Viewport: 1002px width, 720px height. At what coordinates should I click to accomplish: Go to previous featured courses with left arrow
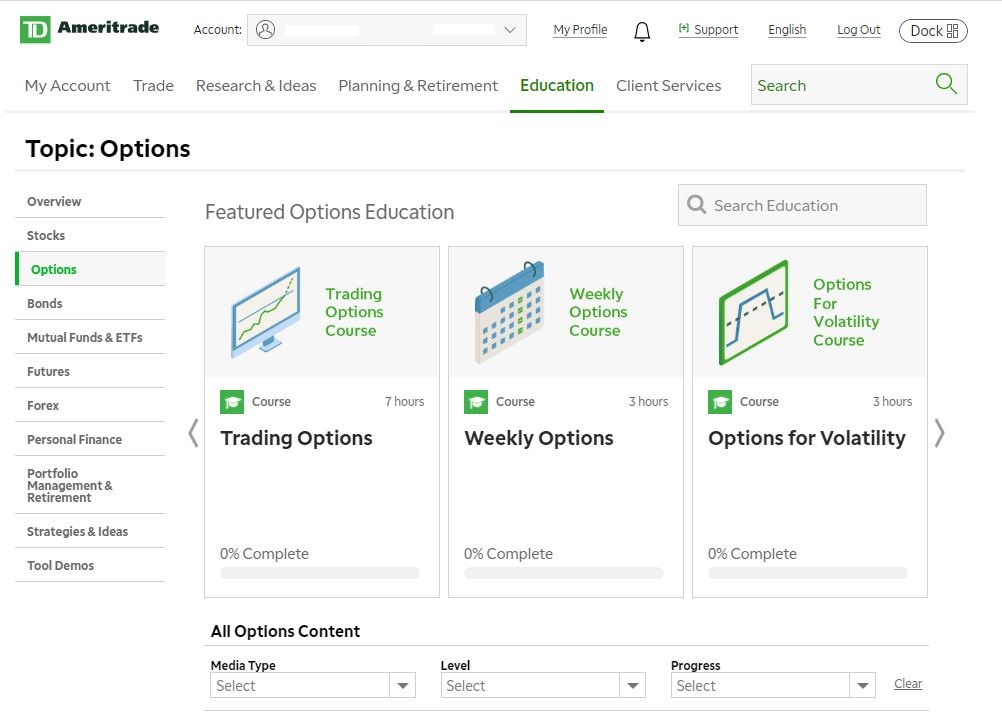coord(193,433)
